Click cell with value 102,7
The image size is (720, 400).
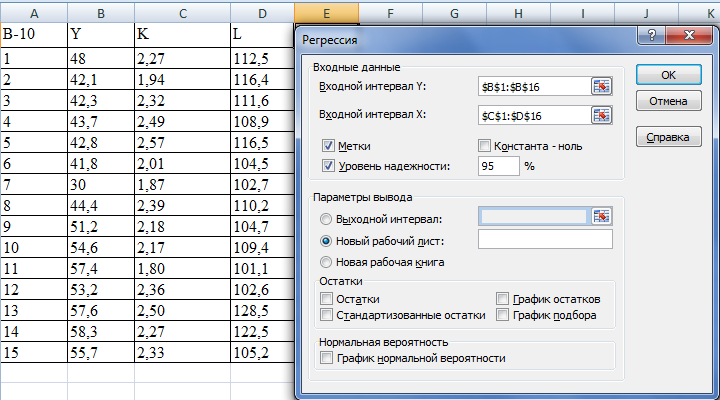tap(262, 184)
